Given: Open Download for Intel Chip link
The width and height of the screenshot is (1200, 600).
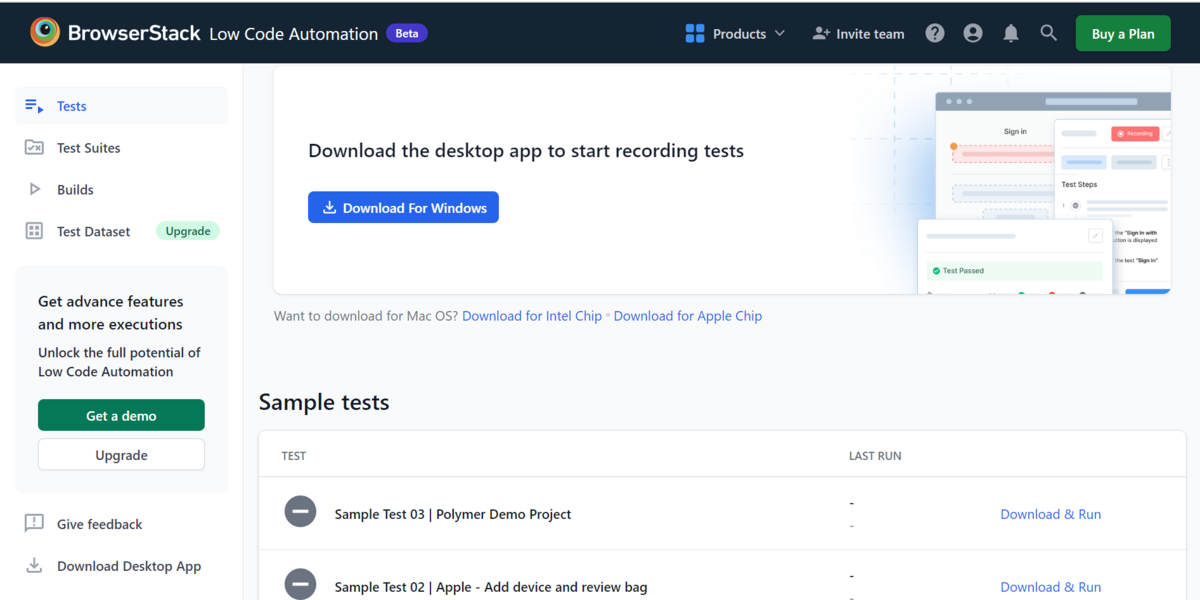Looking at the screenshot, I should pos(532,316).
